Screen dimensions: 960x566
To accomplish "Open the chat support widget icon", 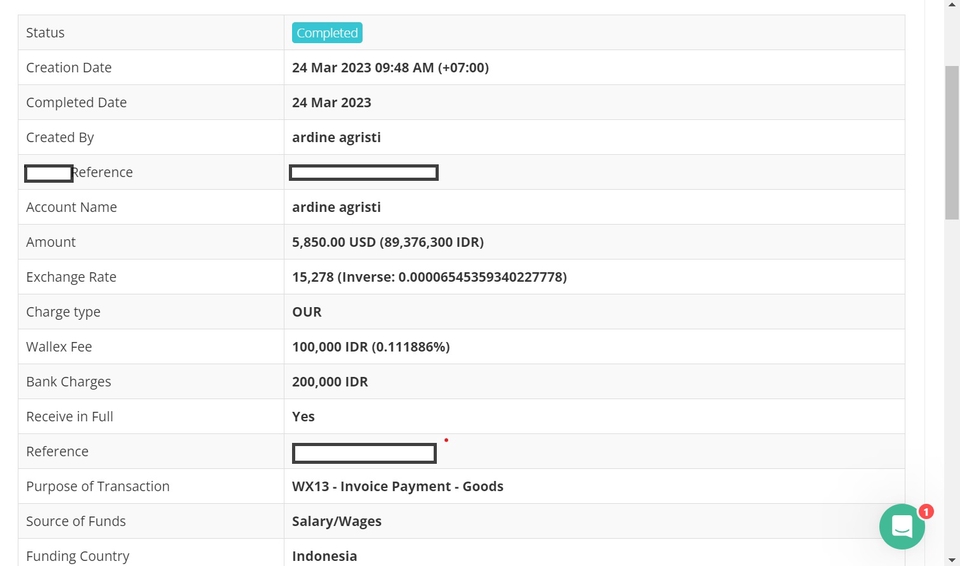I will point(902,526).
